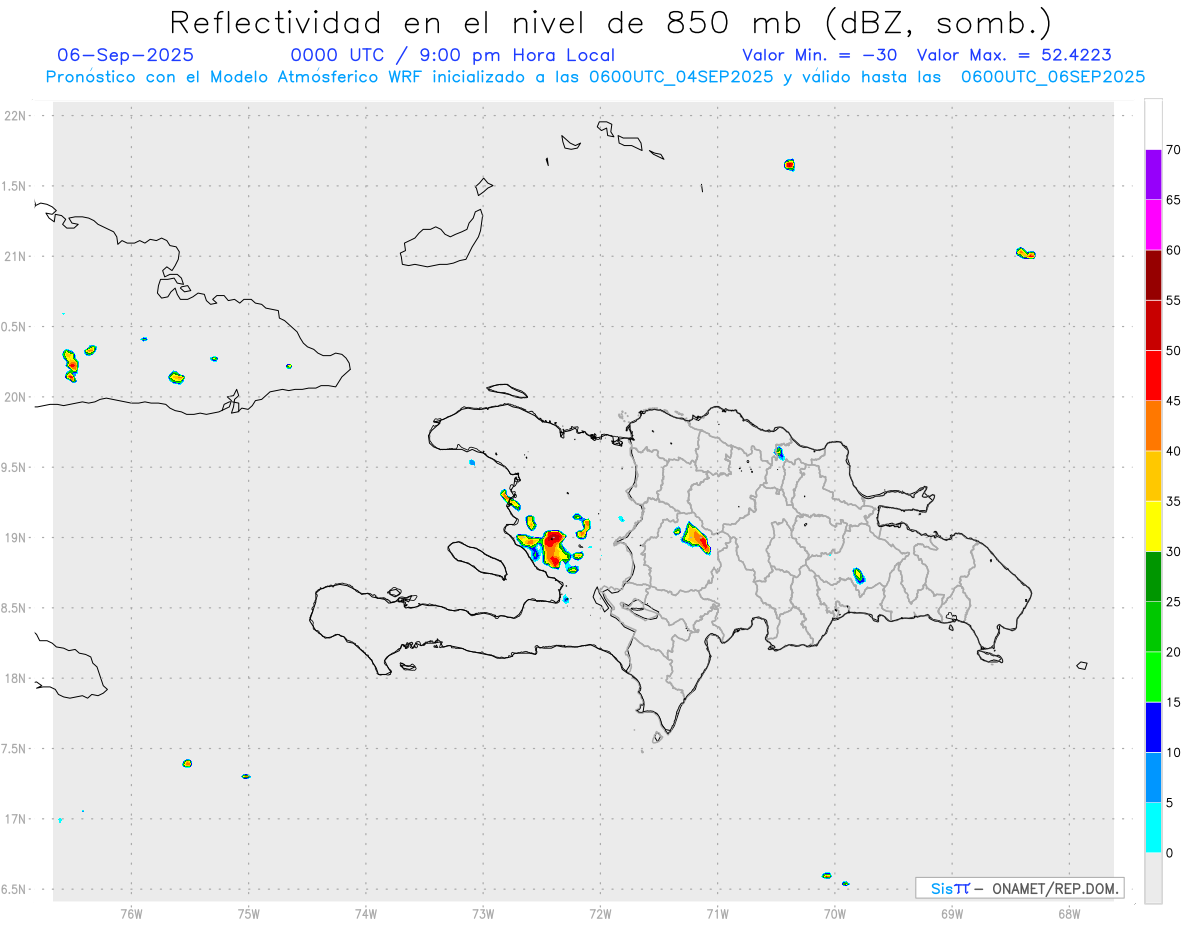1200x927 pixels.
Task: Click the reflectivity cell near 18.7N 69.8W
Action: 858,575
